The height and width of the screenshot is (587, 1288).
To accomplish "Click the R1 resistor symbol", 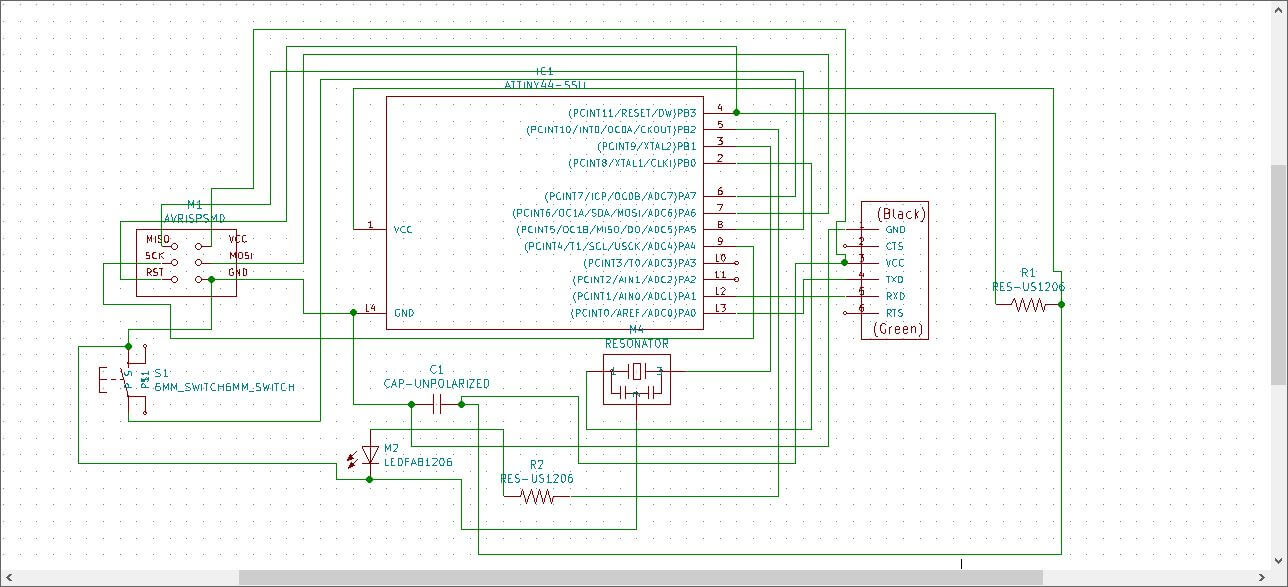I will point(1029,305).
